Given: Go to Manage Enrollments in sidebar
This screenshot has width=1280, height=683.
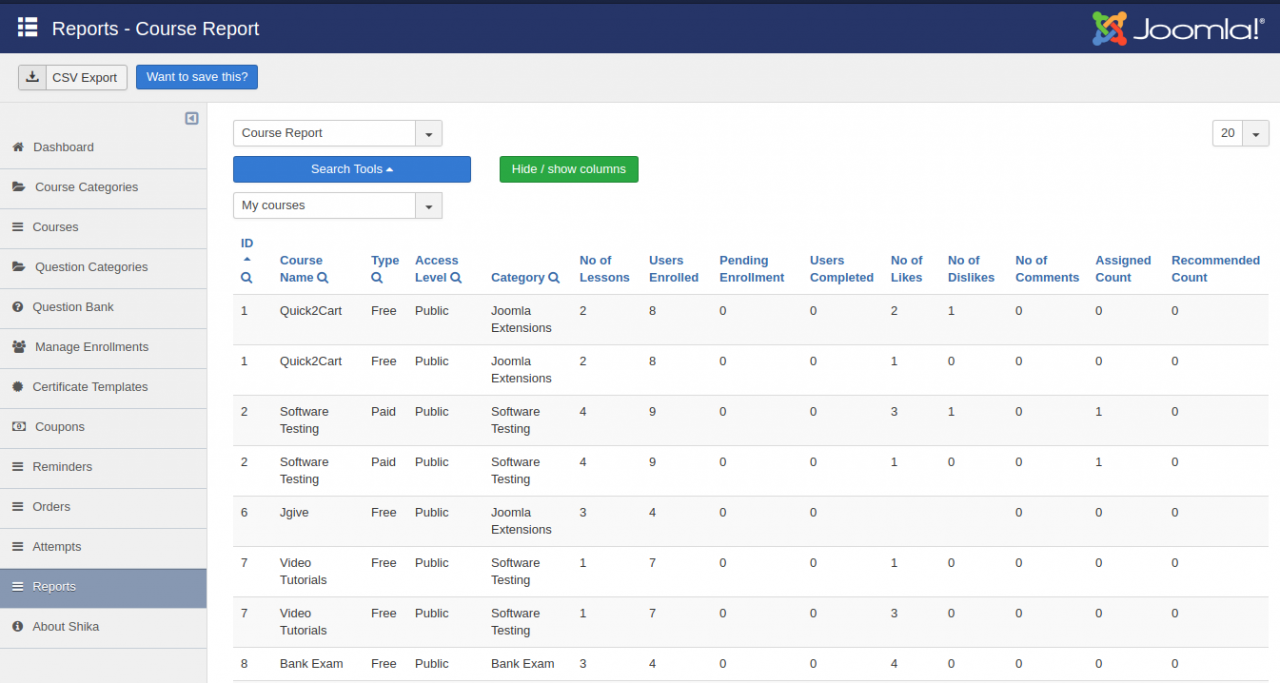Looking at the screenshot, I should [91, 347].
